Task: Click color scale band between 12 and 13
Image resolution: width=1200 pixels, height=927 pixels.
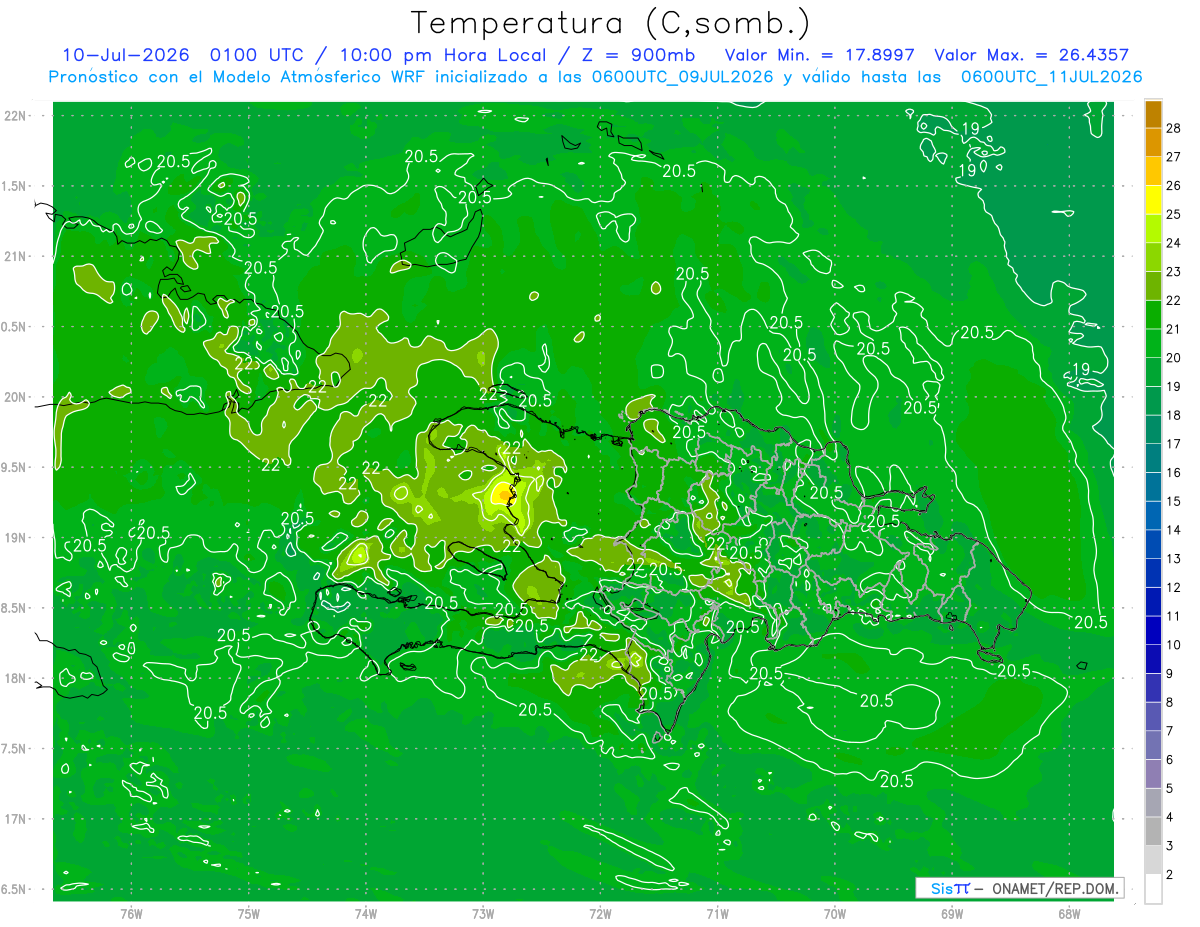Action: pyautogui.click(x=1153, y=573)
